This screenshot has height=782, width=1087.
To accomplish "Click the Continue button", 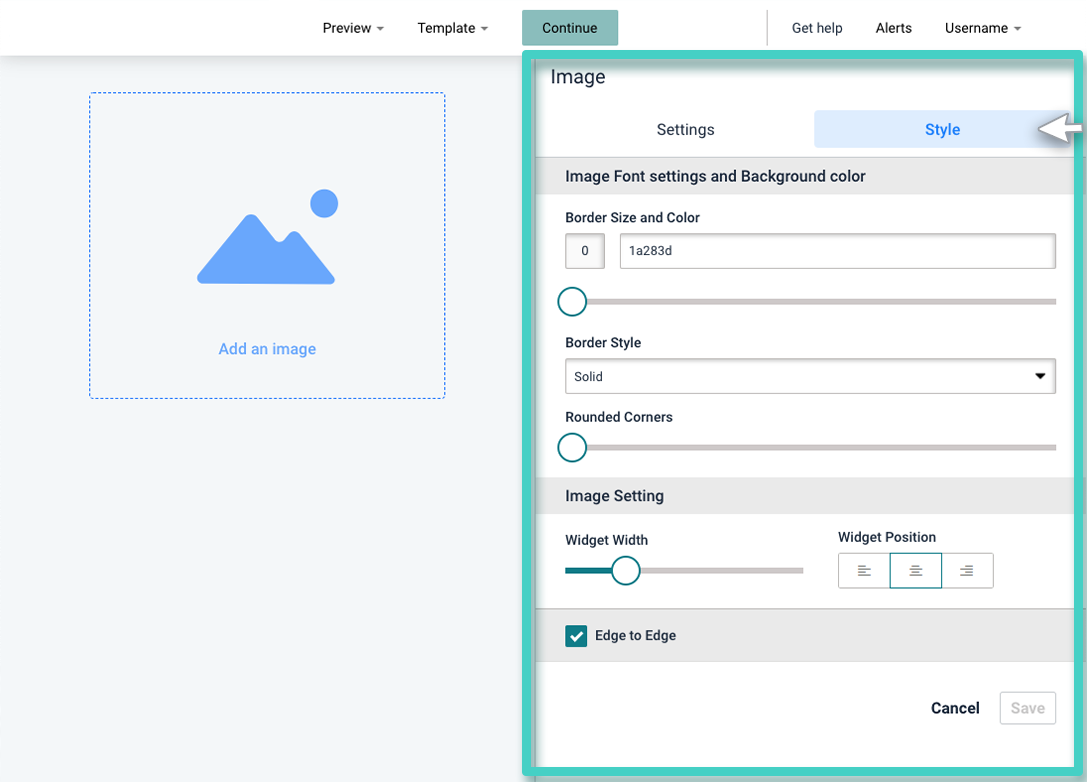I will 570,28.
